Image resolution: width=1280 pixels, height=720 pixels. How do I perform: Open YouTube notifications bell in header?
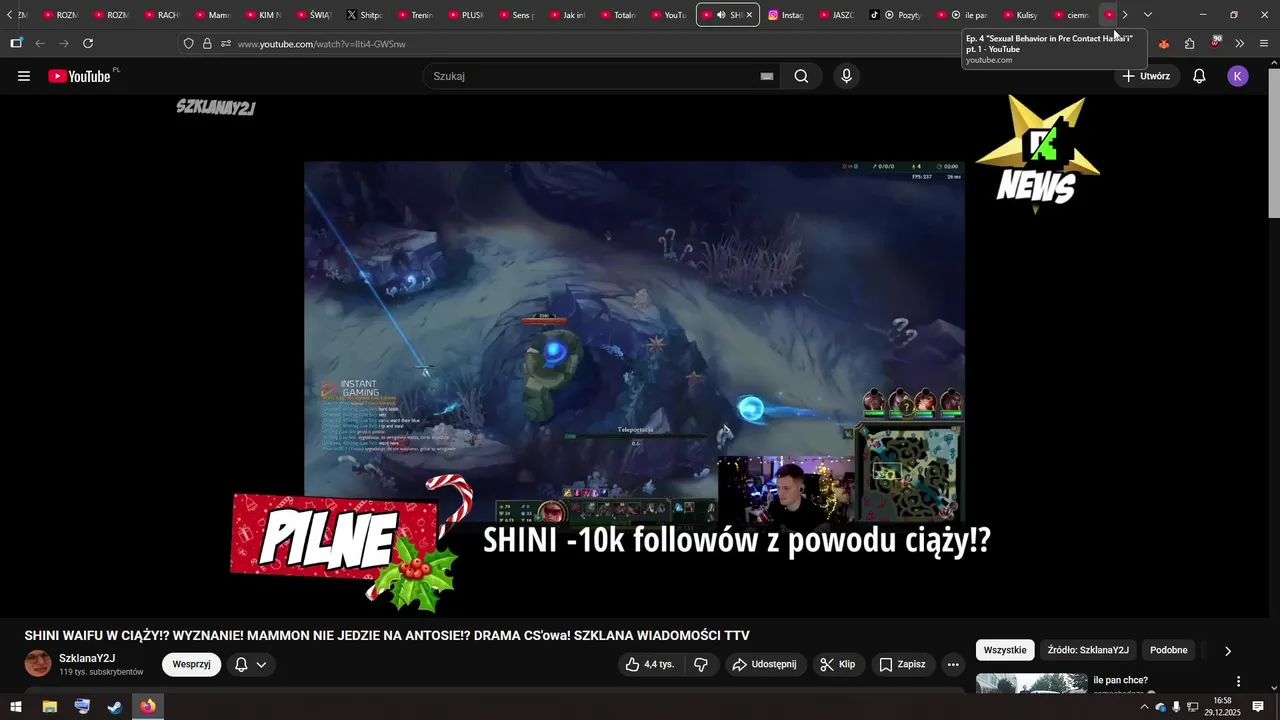[x=1199, y=76]
